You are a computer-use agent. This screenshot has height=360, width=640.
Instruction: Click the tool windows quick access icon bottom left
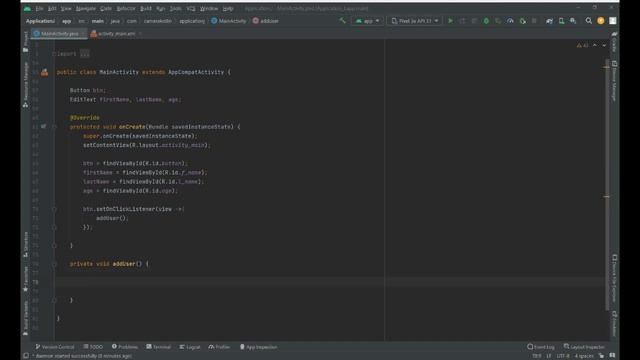(26, 356)
